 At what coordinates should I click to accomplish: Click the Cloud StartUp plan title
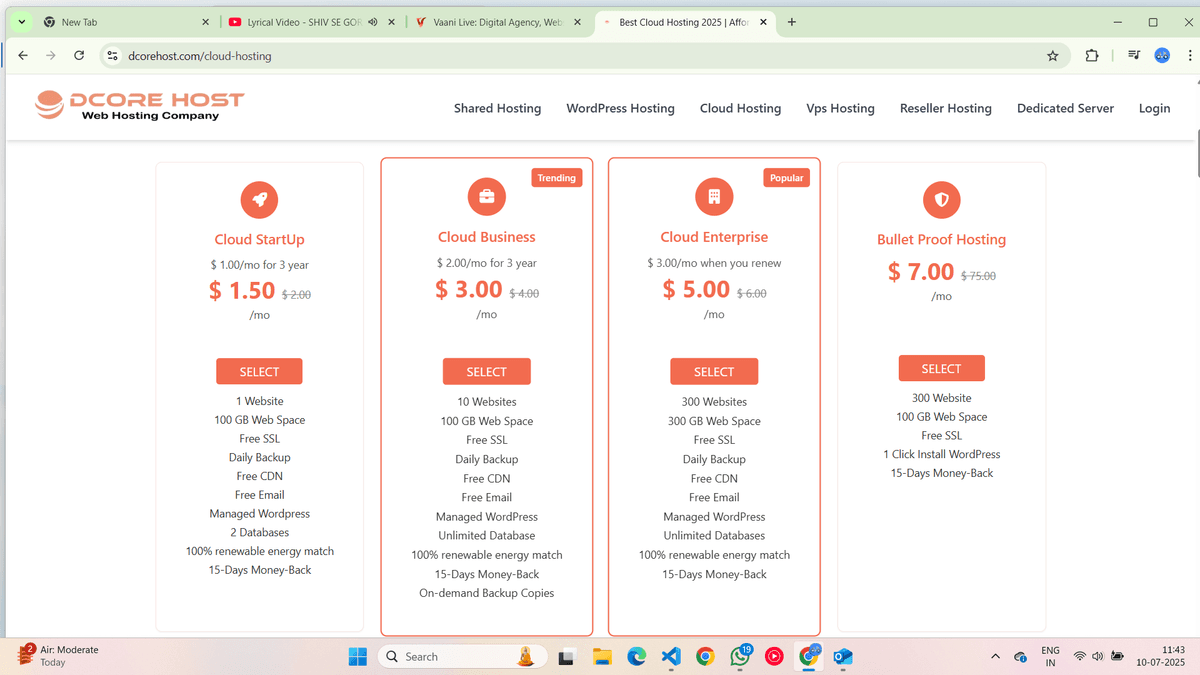pos(259,240)
